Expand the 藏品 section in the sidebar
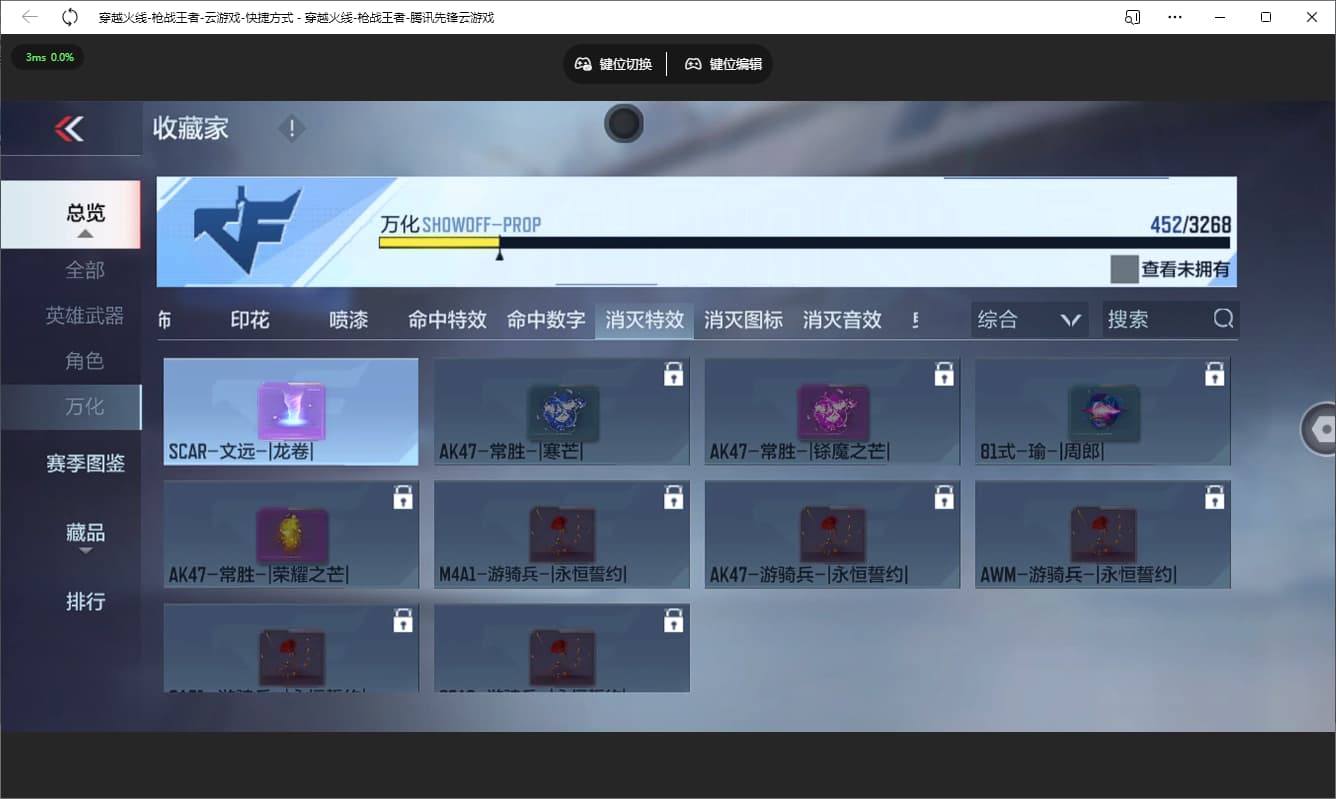The image size is (1336, 799). 85,535
